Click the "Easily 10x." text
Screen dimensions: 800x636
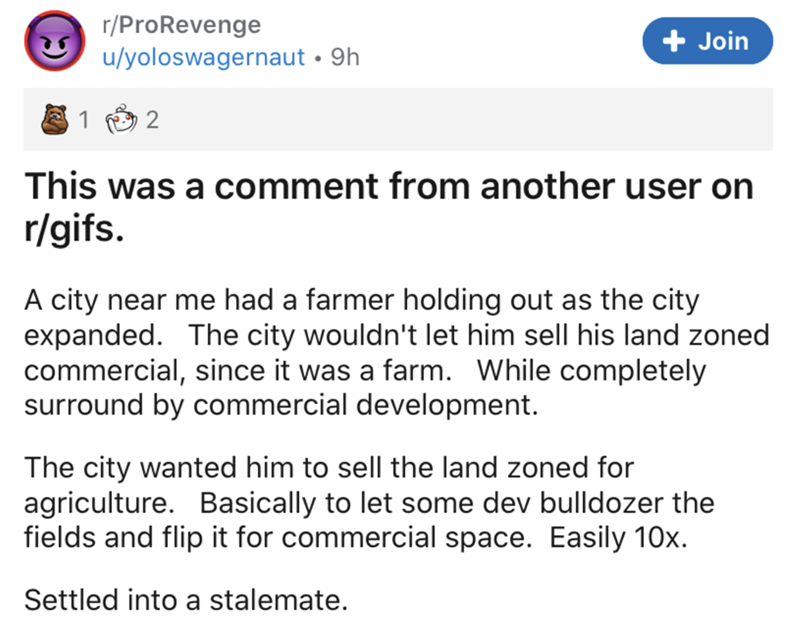coord(618,537)
